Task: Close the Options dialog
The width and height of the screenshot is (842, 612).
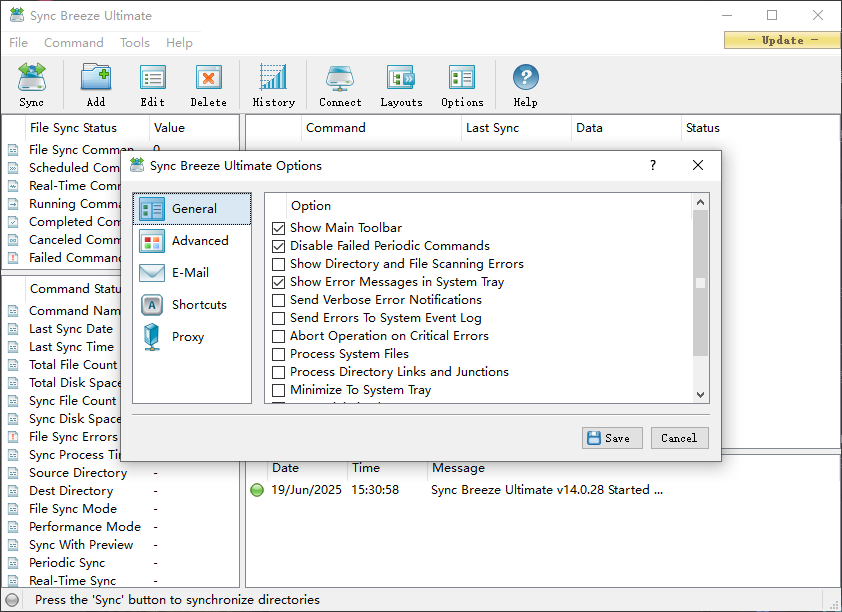Action: pyautogui.click(x=698, y=165)
